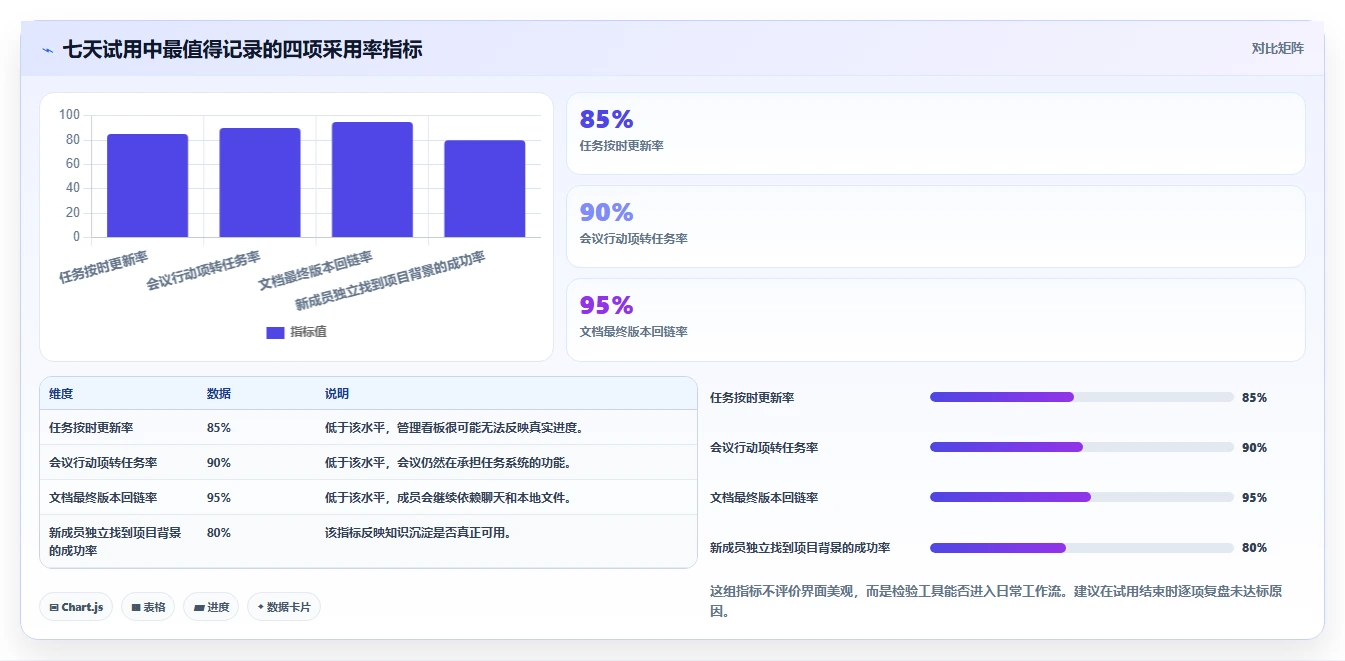The height and width of the screenshot is (661, 1345).
Task: Click the 维度 table column header
Action: [61, 394]
